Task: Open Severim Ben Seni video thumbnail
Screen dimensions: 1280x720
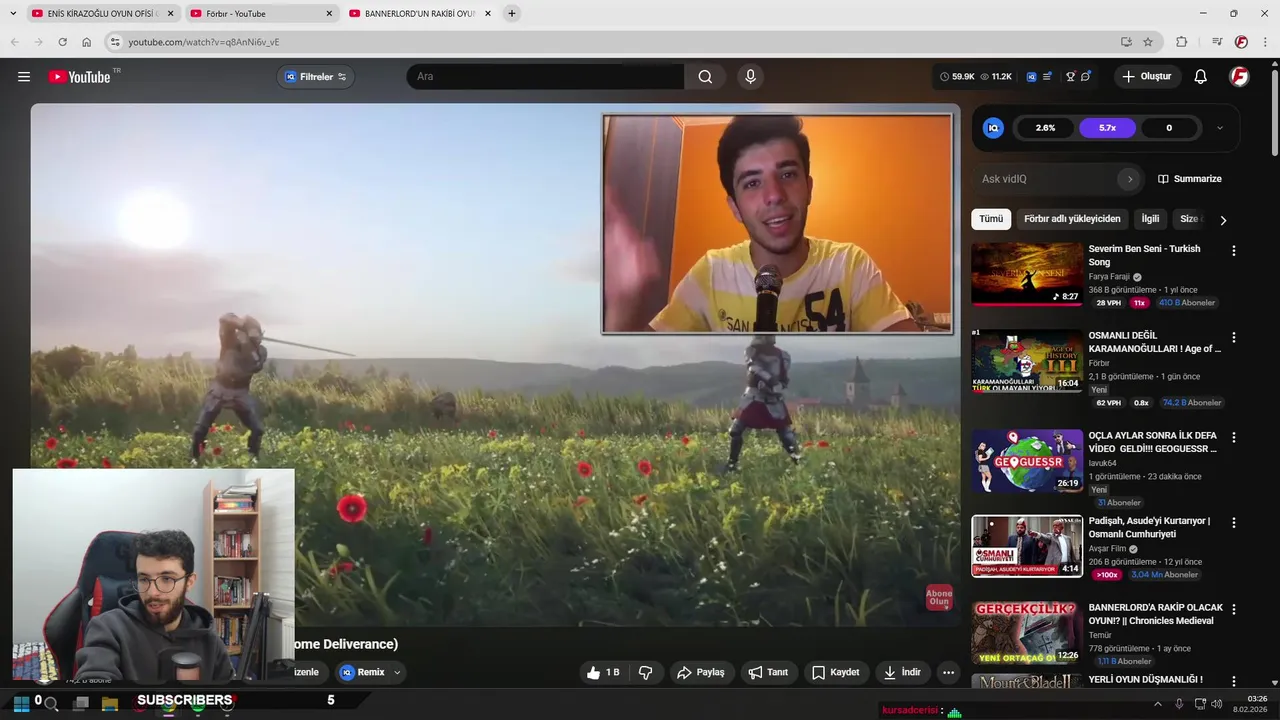Action: click(1027, 275)
